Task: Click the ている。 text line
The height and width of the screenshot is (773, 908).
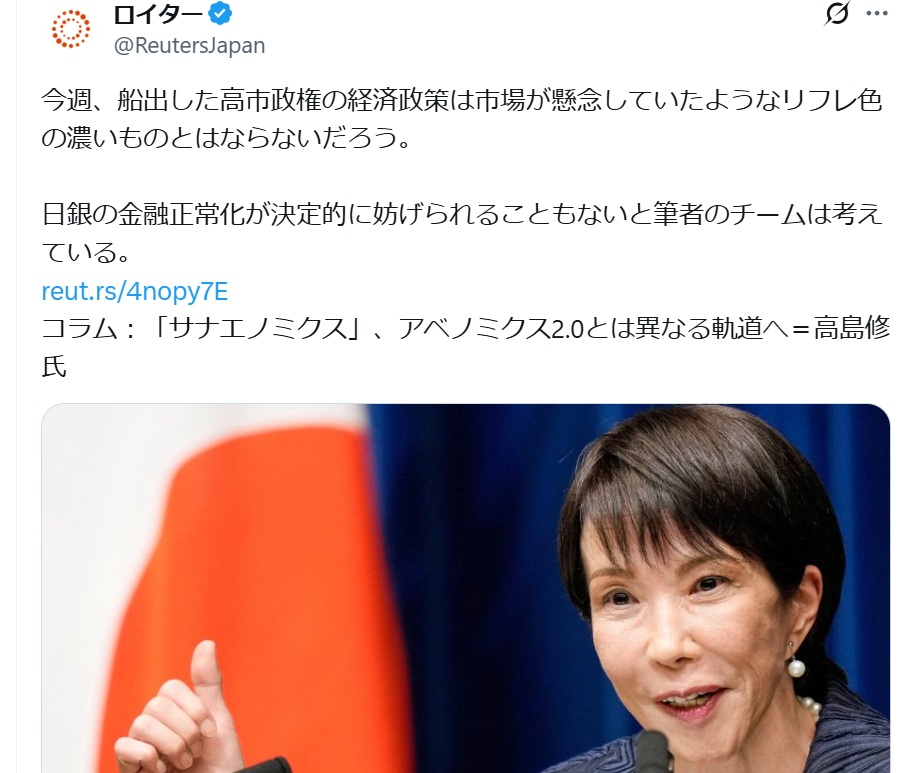Action: point(85,252)
